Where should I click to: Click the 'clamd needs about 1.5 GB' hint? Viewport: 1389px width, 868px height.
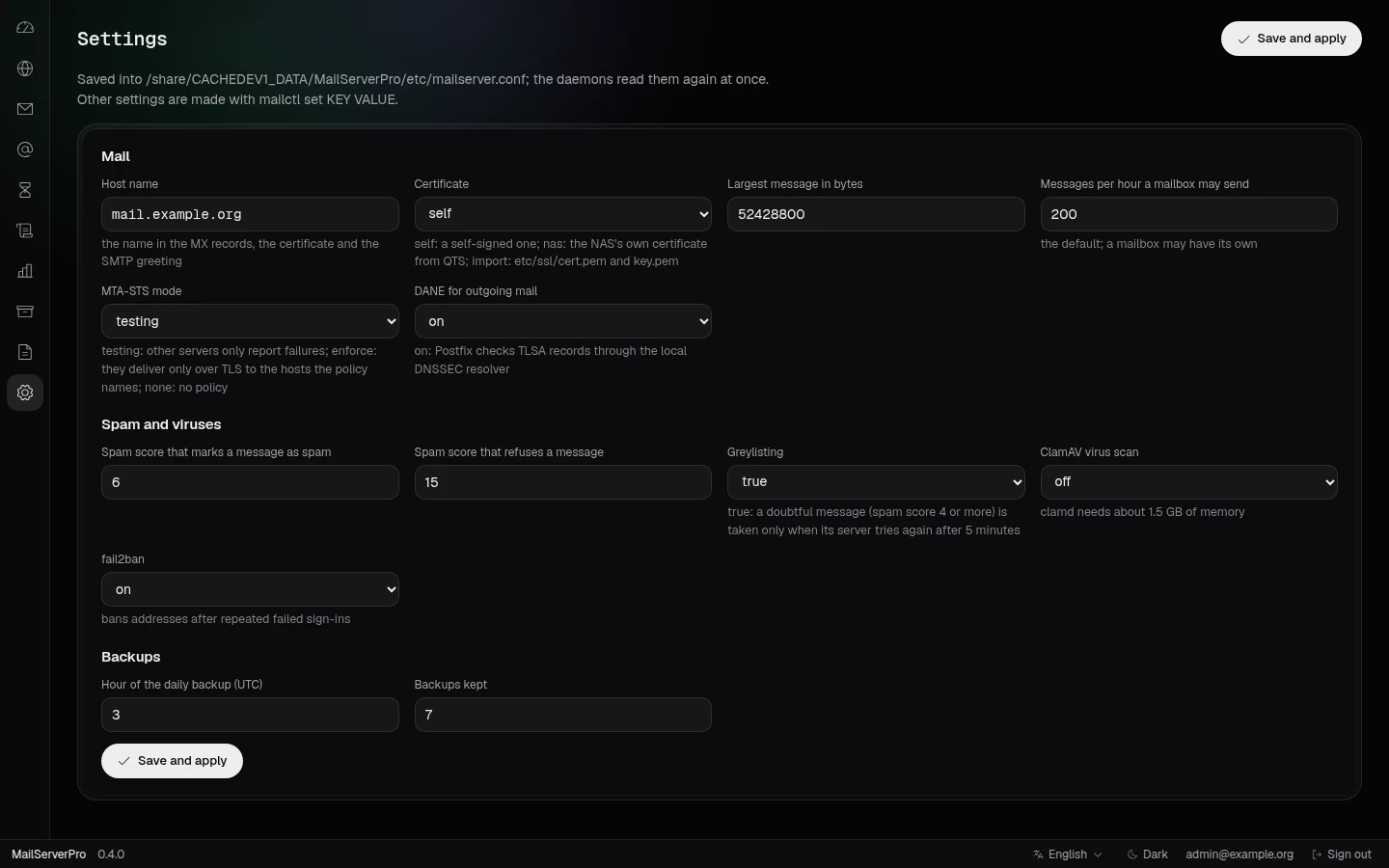coord(1142,512)
